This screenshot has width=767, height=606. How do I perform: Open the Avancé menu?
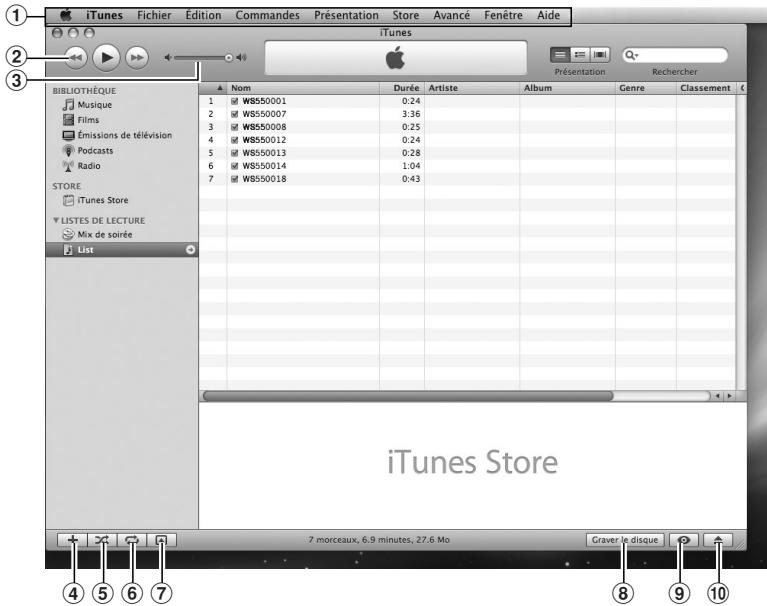tap(451, 15)
